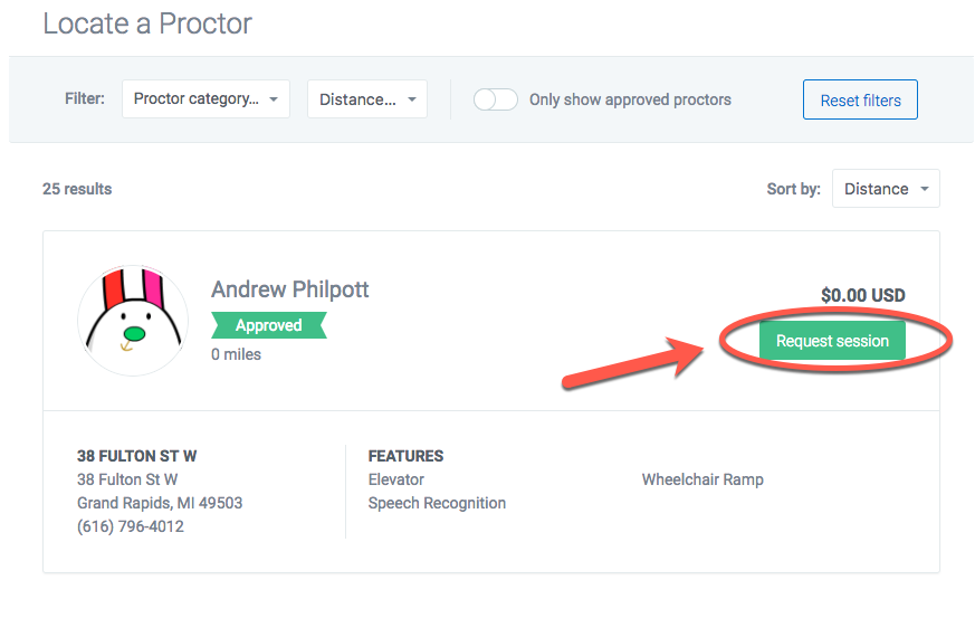
Task: Expand the Distance filter dropdown
Action: tap(367, 99)
